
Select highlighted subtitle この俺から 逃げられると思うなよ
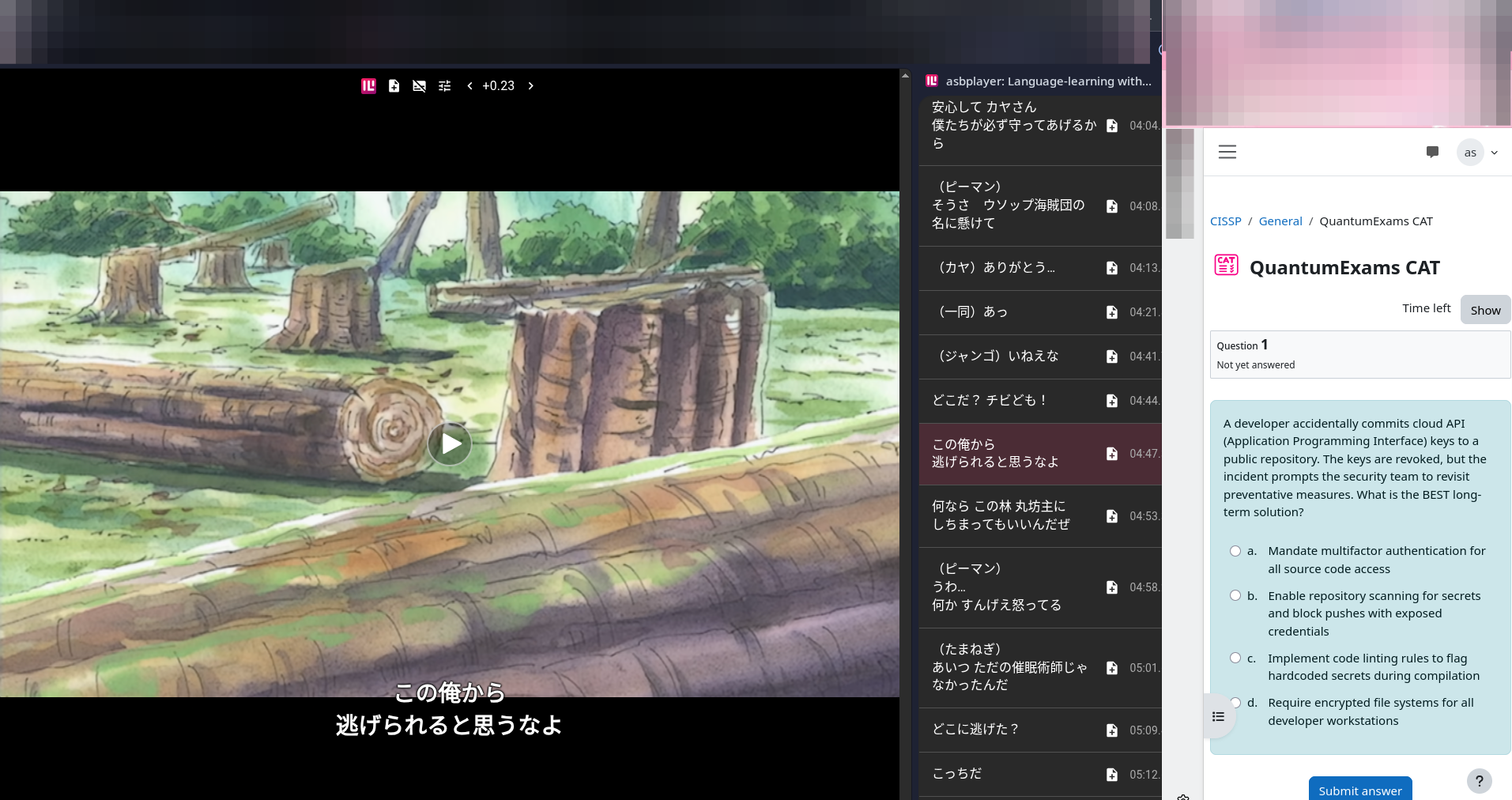pos(1040,454)
